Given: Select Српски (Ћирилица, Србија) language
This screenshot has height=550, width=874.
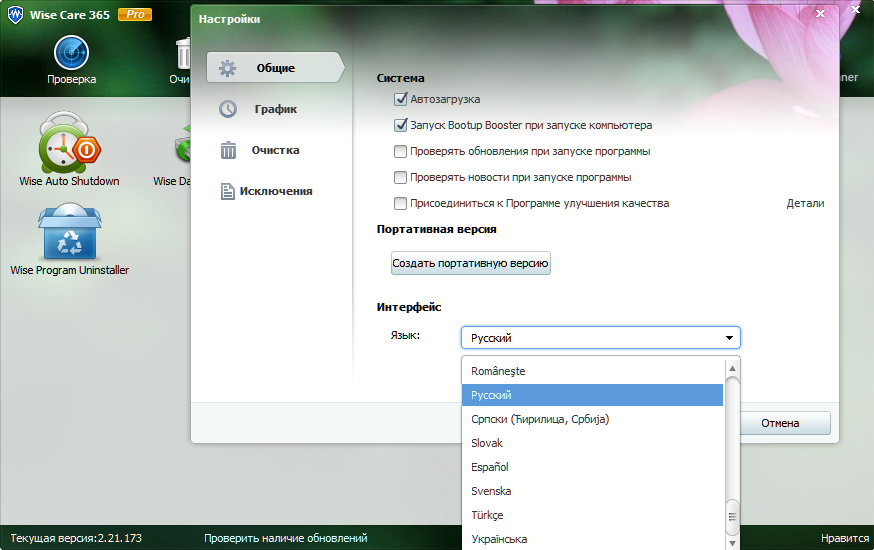Looking at the screenshot, I should (593, 419).
